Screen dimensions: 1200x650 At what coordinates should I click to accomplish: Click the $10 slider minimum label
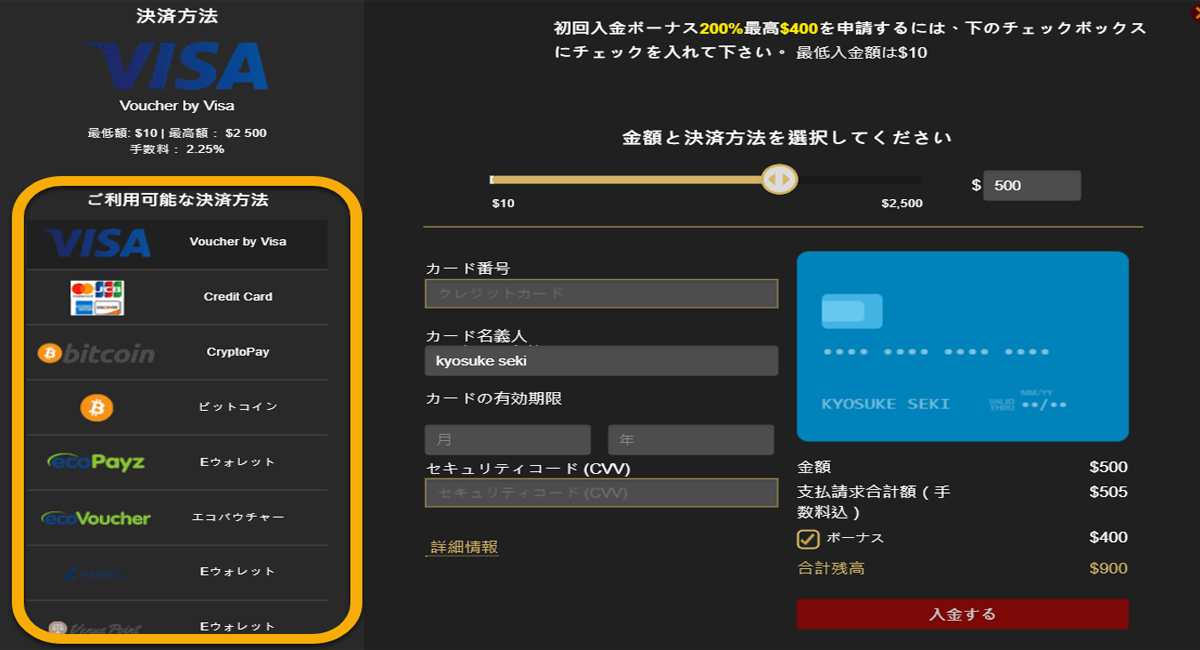(x=503, y=204)
